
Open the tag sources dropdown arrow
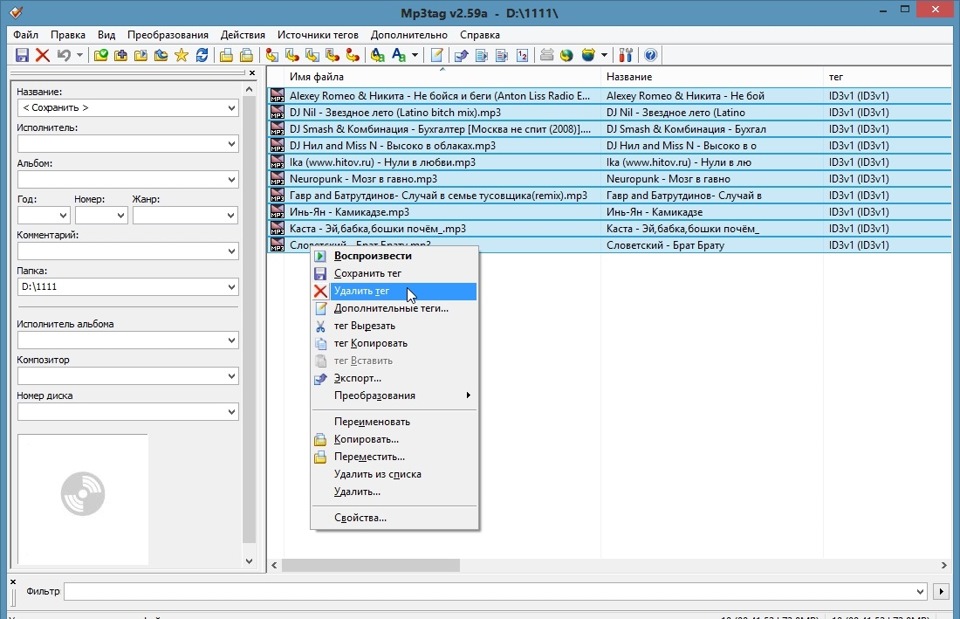[604, 55]
